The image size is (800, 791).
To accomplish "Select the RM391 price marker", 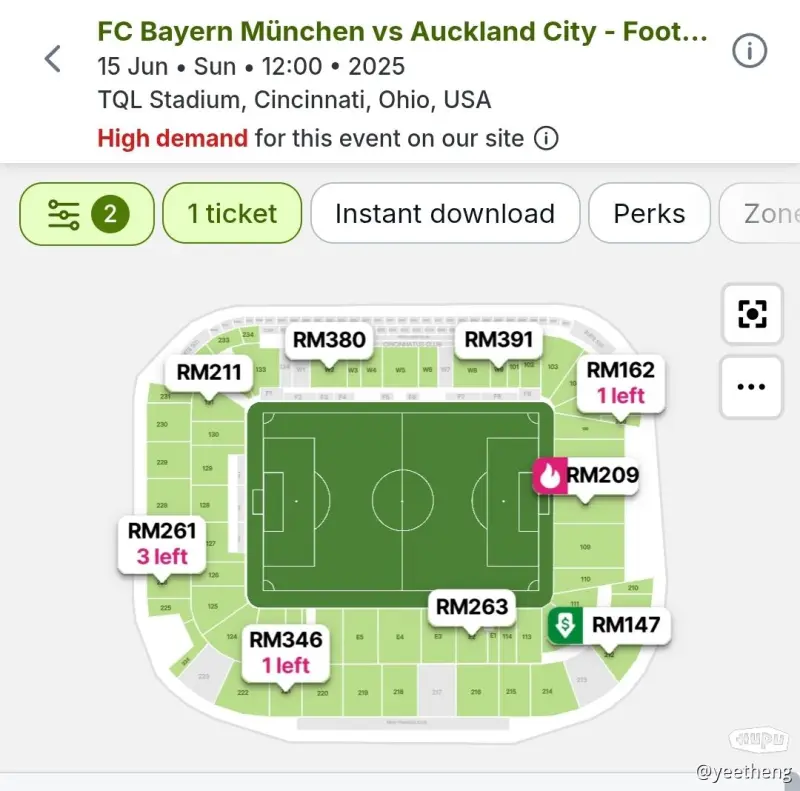I will 499,340.
